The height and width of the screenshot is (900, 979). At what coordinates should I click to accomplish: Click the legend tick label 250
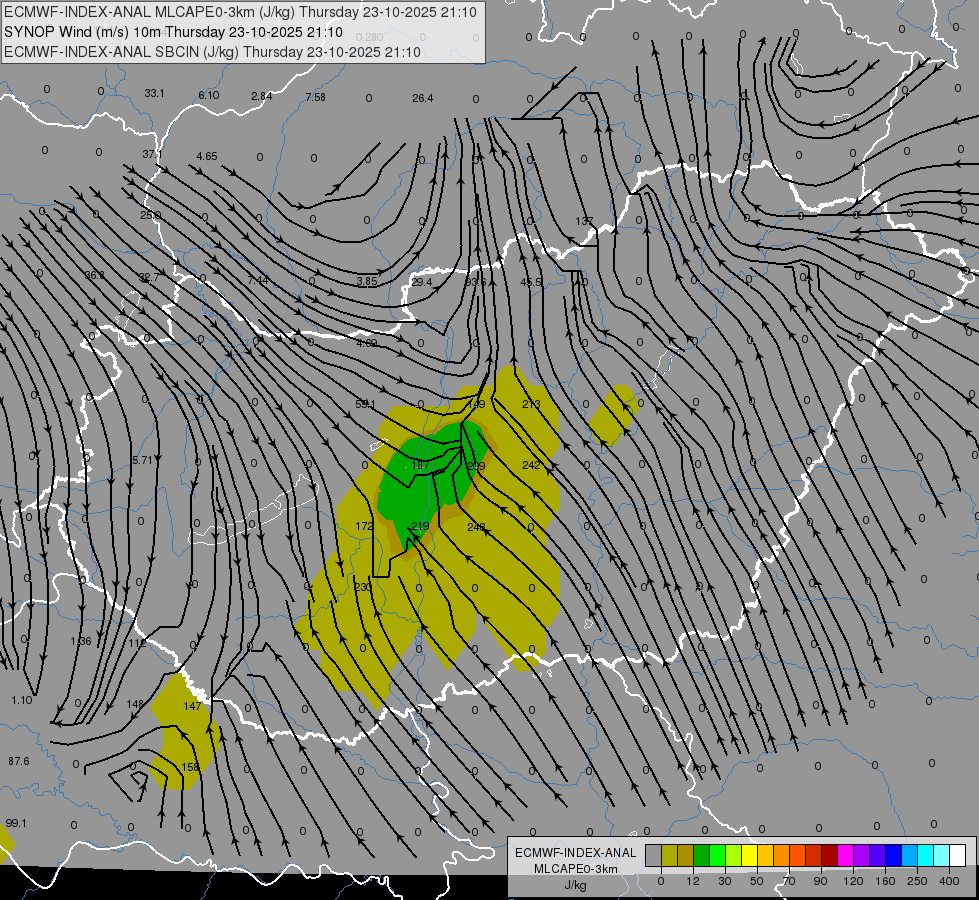point(917,881)
